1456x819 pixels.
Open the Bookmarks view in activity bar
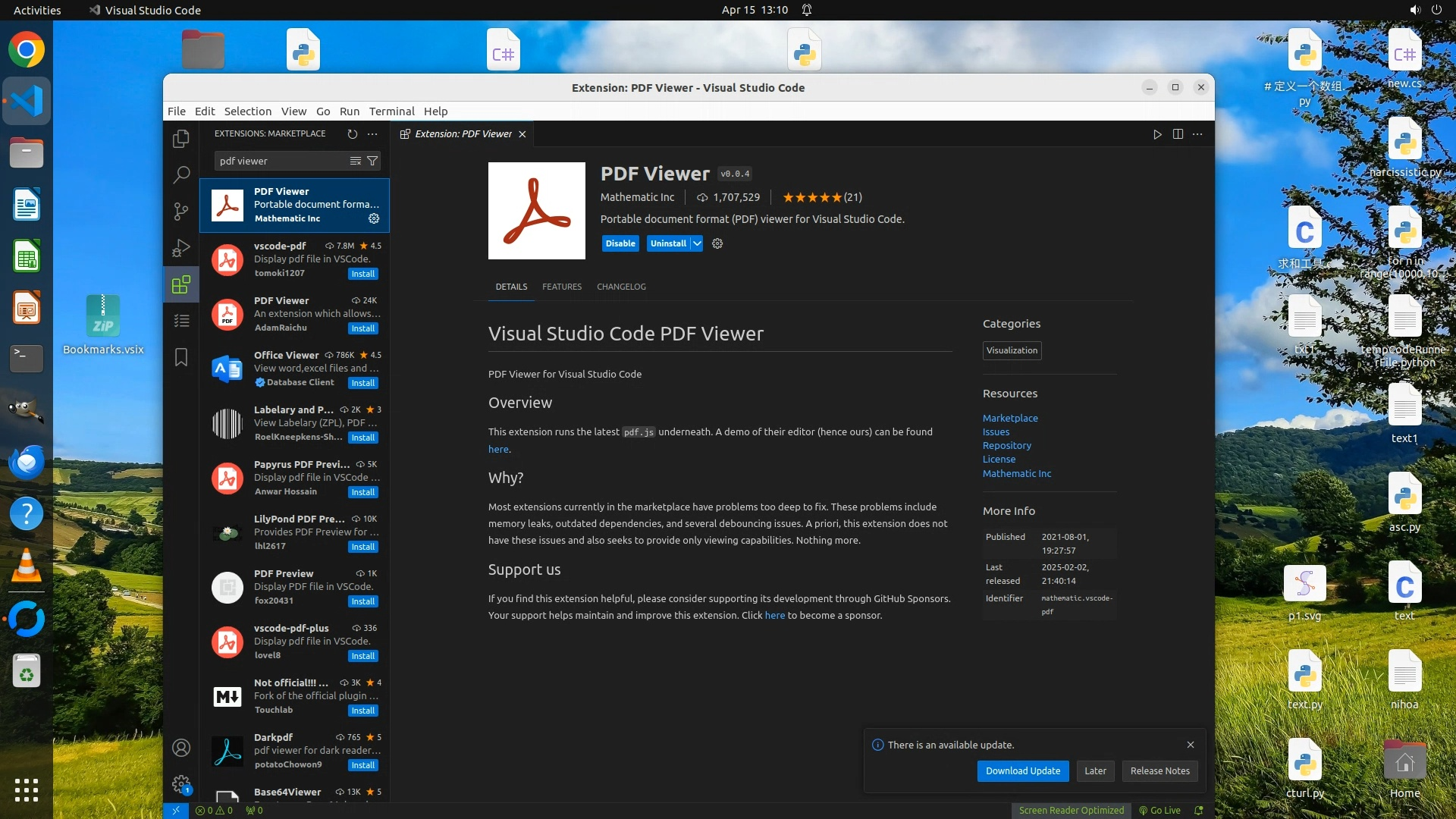coord(180,357)
